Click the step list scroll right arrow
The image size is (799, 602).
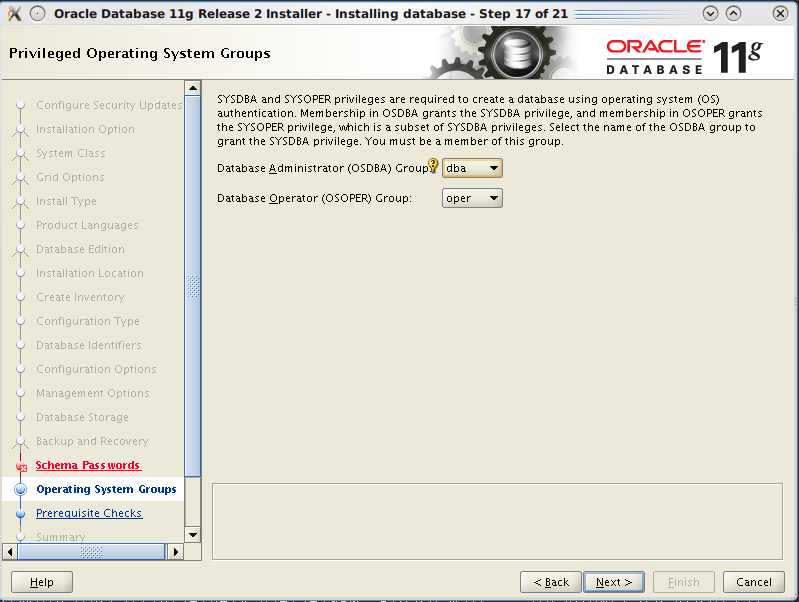(176, 552)
